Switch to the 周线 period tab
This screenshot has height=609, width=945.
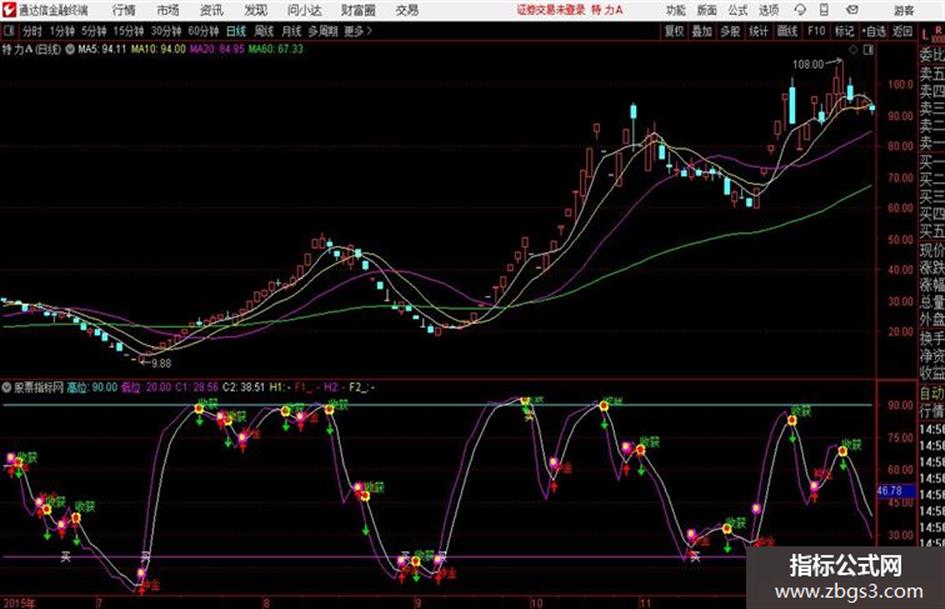[264, 31]
